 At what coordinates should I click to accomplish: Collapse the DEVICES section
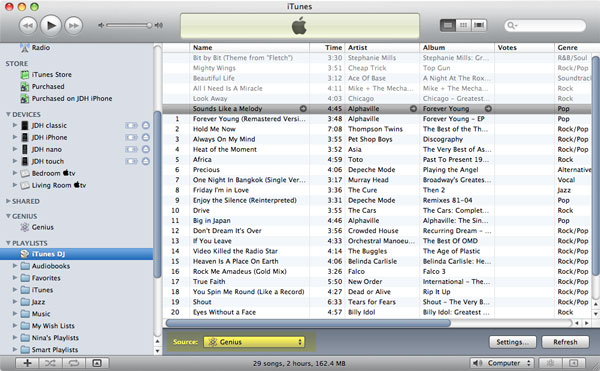tap(8, 114)
